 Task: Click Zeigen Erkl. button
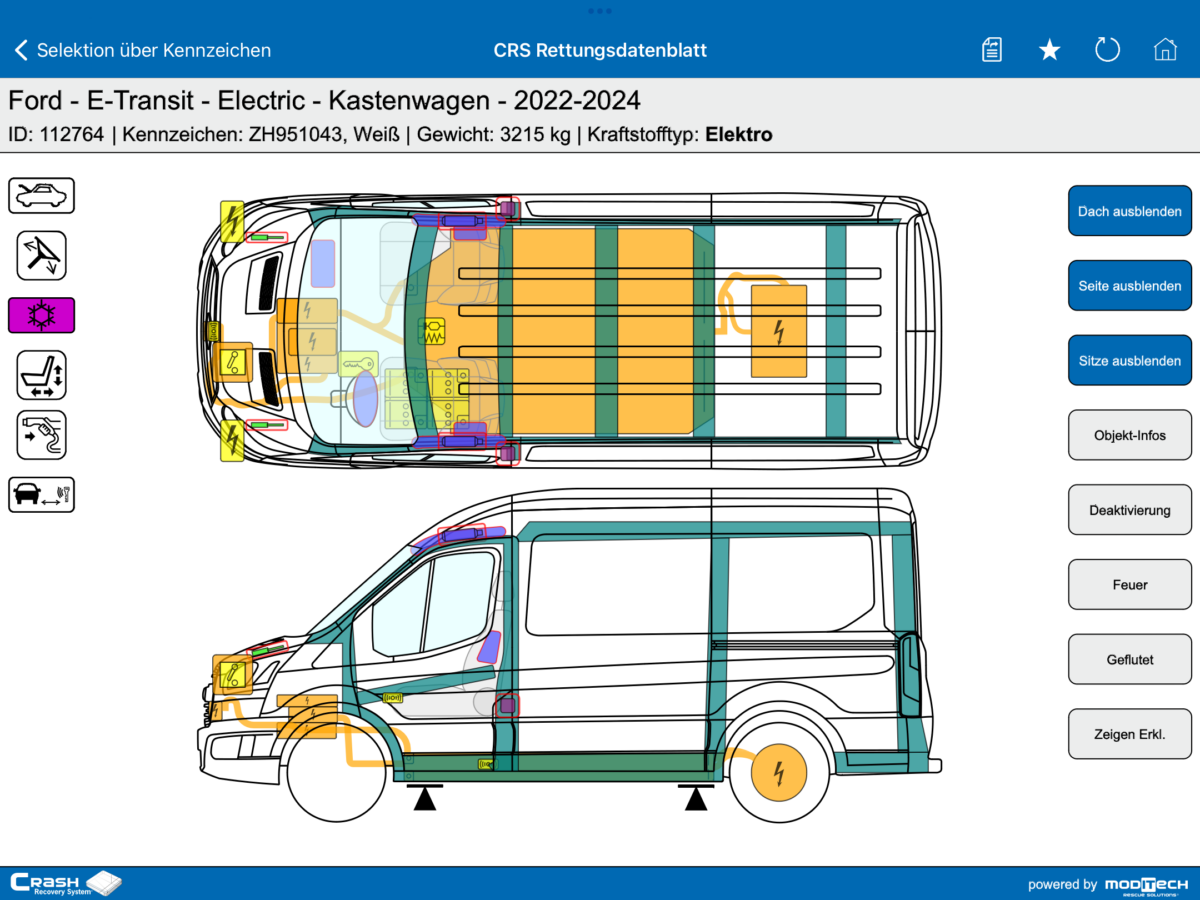click(x=1130, y=735)
